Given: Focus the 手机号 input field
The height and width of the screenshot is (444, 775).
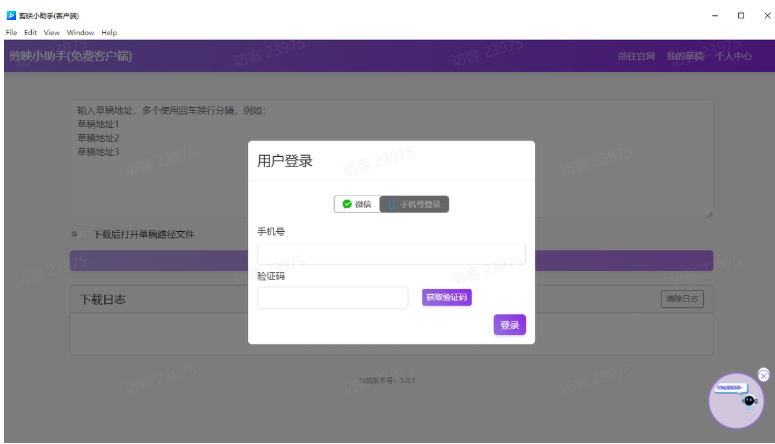Looking at the screenshot, I should pyautogui.click(x=391, y=253).
